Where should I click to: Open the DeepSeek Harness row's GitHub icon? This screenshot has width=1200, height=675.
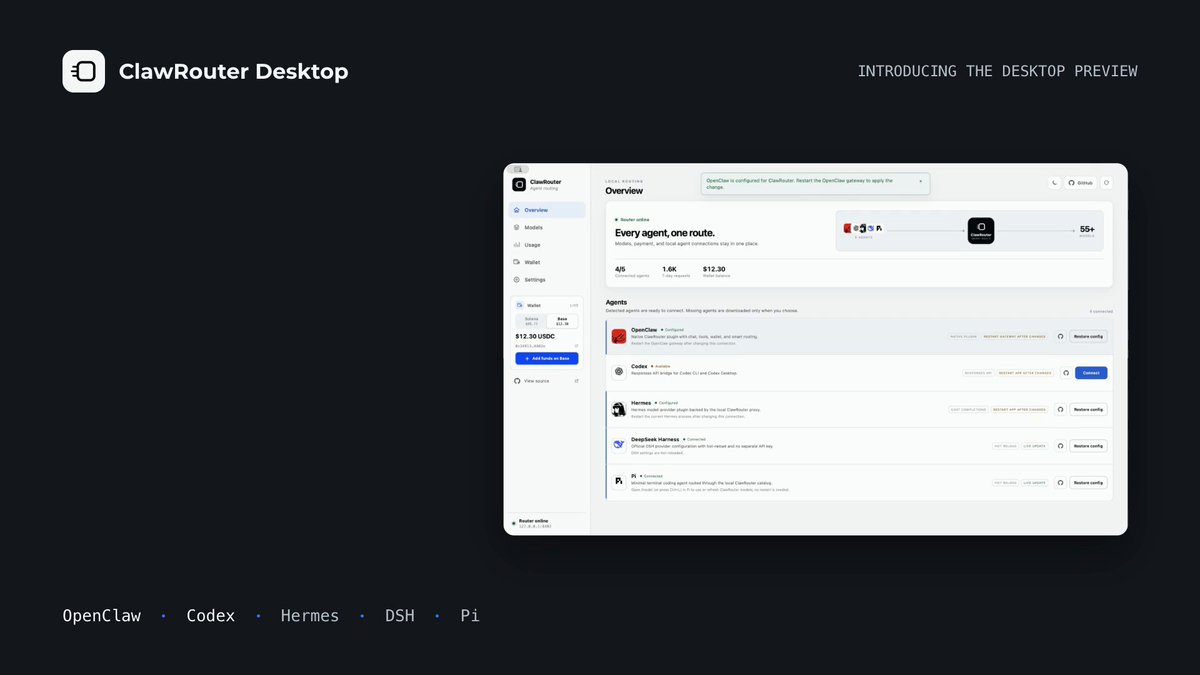[1061, 446]
